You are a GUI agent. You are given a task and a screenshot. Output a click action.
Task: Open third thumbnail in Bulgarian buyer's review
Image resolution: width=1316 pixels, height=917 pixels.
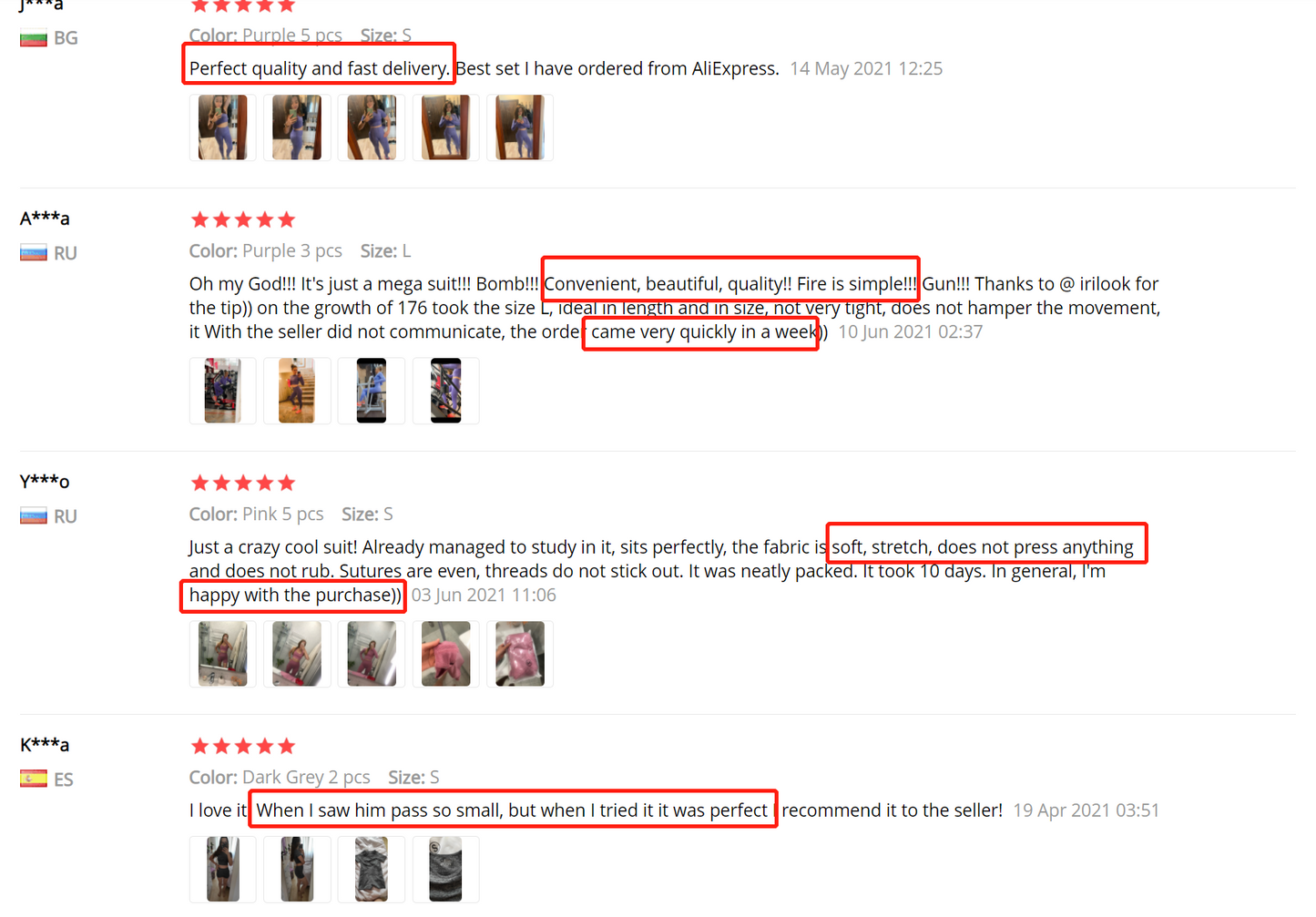tap(372, 127)
